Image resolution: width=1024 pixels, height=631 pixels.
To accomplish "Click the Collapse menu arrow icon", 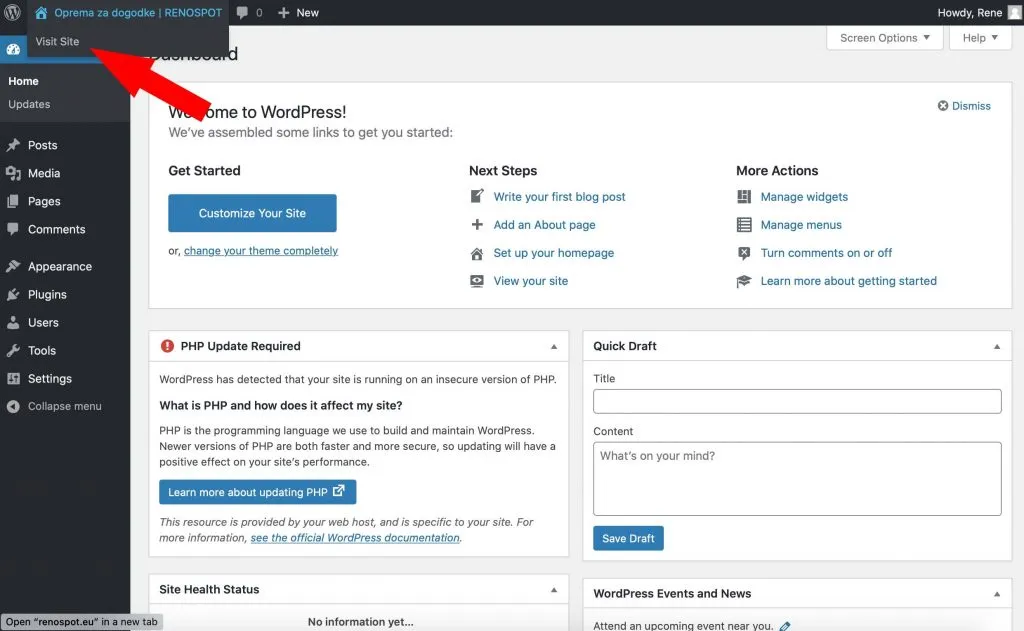I will point(13,406).
